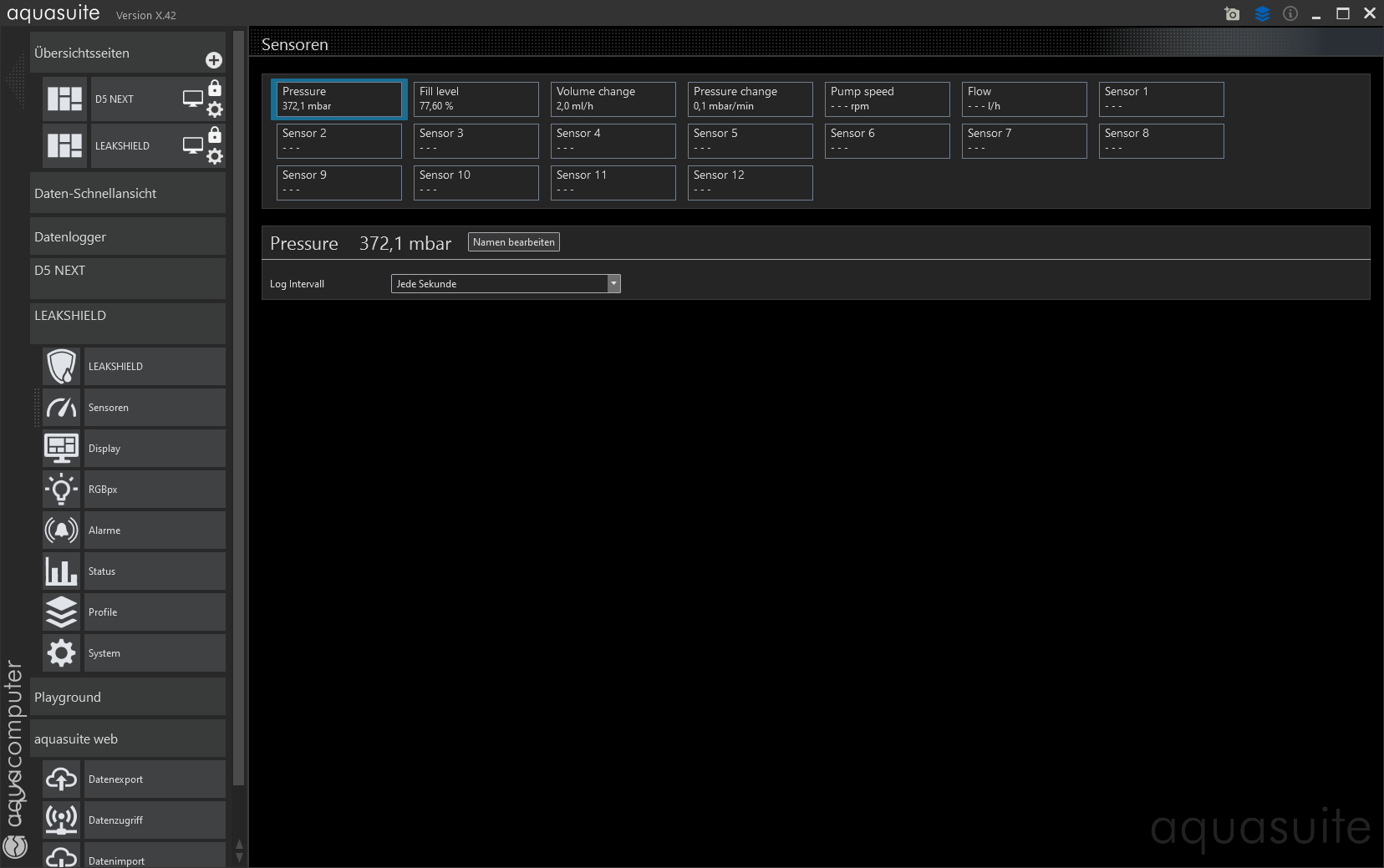Open the Alarme bell icon
The height and width of the screenshot is (868, 1384).
pyautogui.click(x=62, y=530)
